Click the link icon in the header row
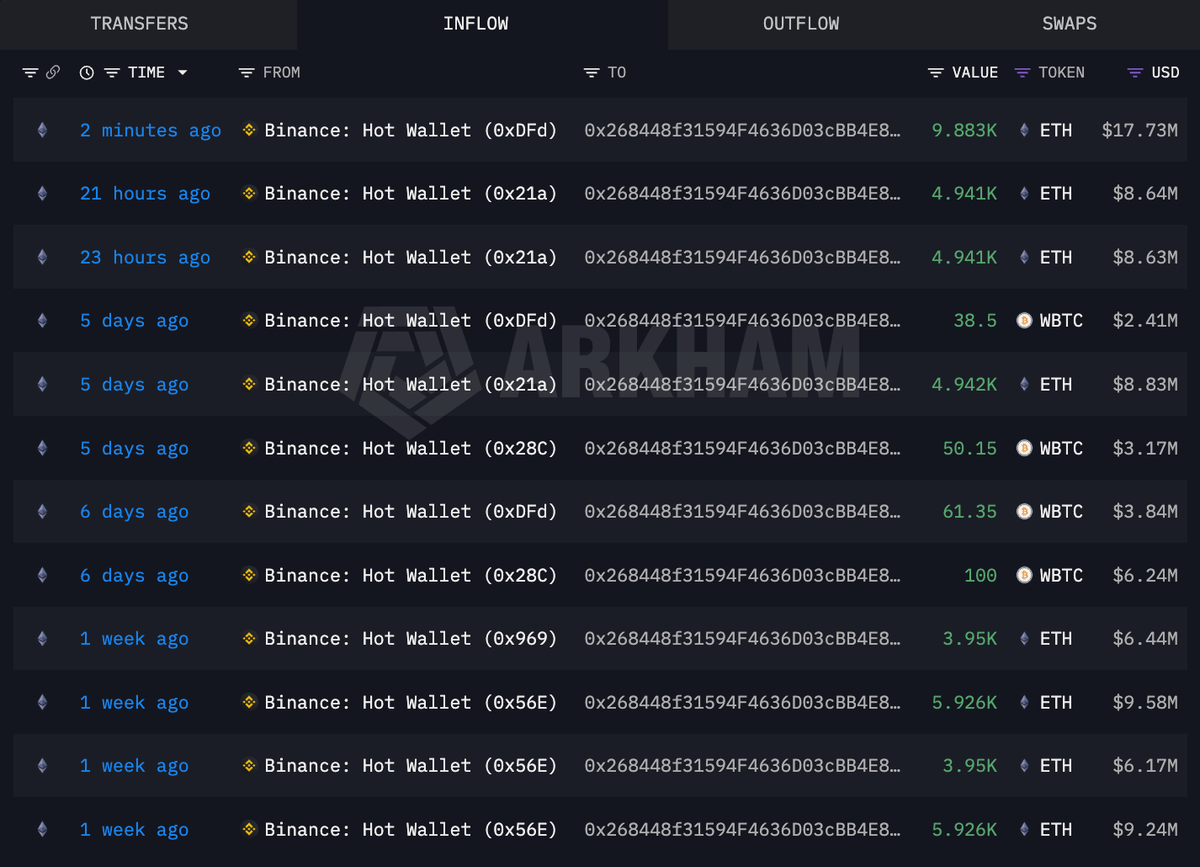The width and height of the screenshot is (1200, 867). [53, 73]
